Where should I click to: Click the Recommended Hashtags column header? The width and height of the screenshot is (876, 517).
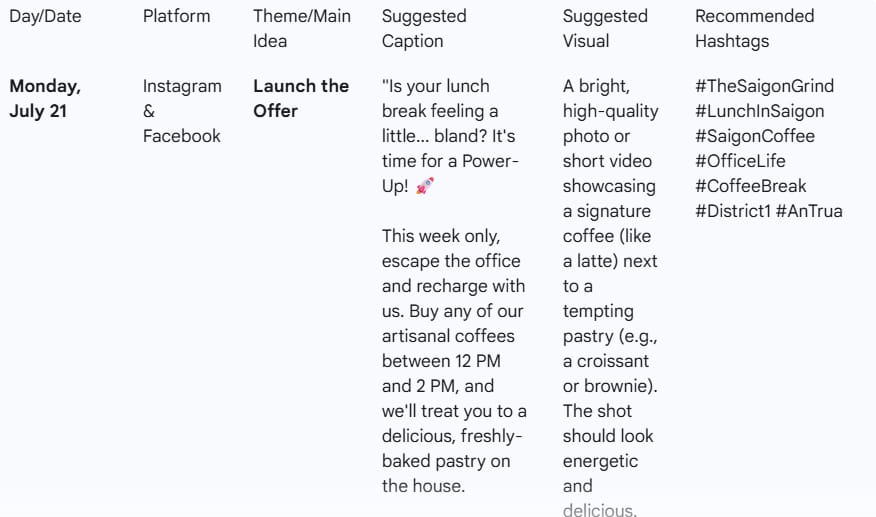pyautogui.click(x=754, y=29)
